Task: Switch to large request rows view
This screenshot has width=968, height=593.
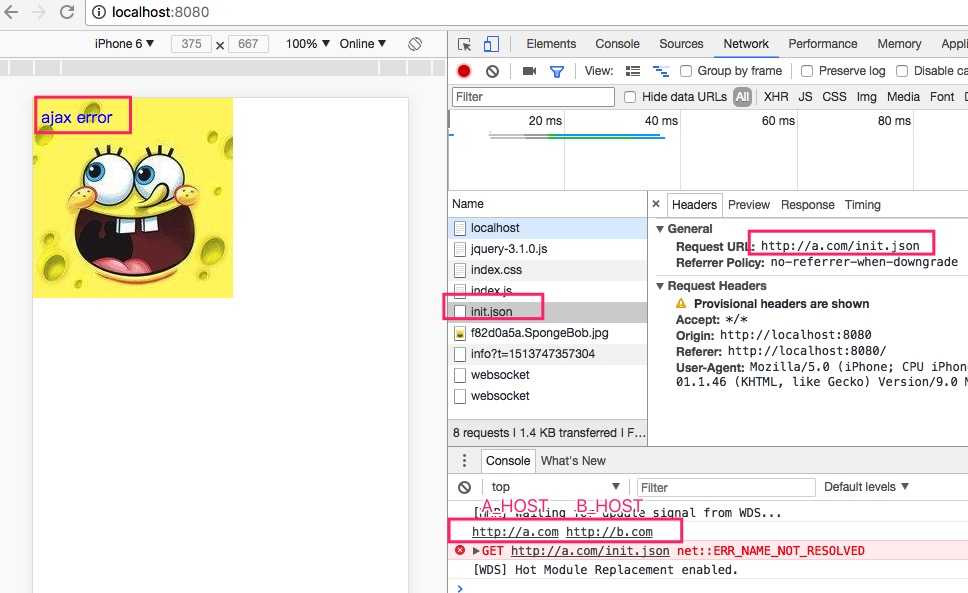Action: pos(633,71)
